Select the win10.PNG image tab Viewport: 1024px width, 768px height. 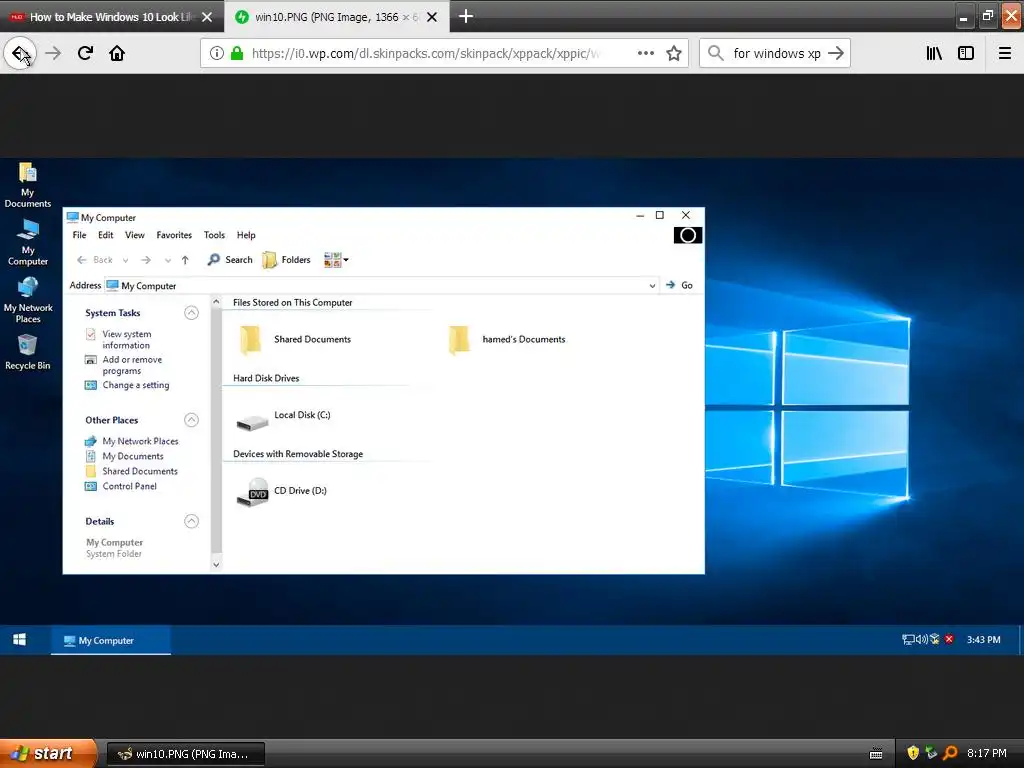tap(337, 17)
